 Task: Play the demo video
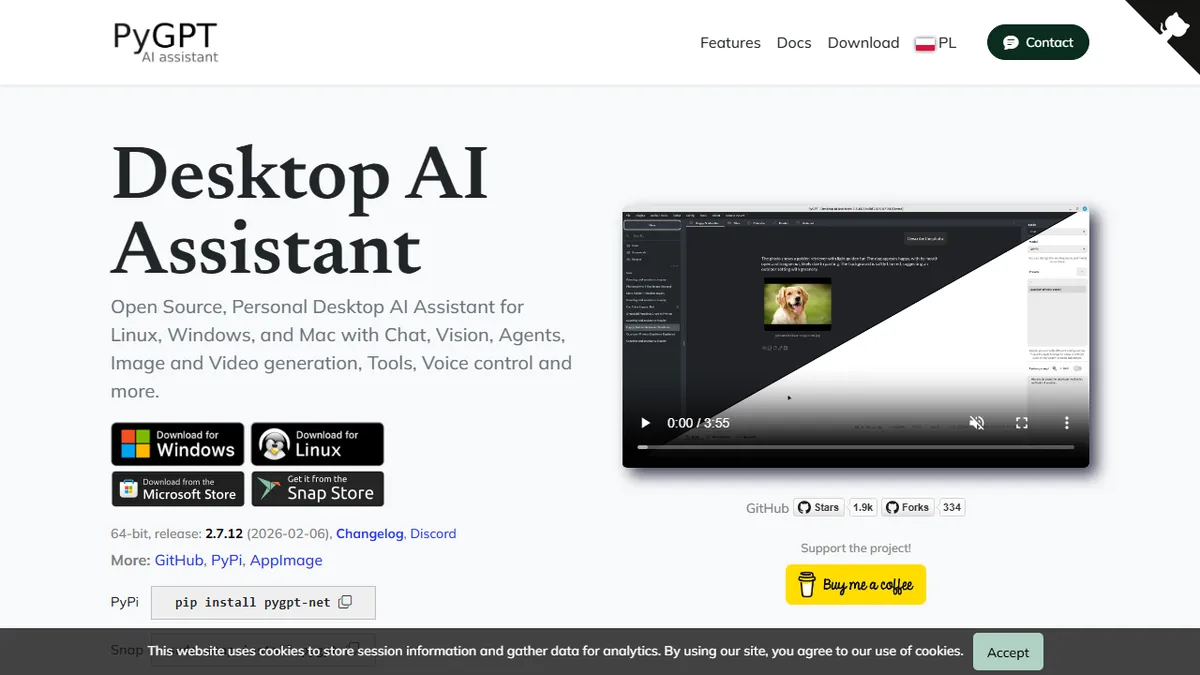(x=646, y=423)
